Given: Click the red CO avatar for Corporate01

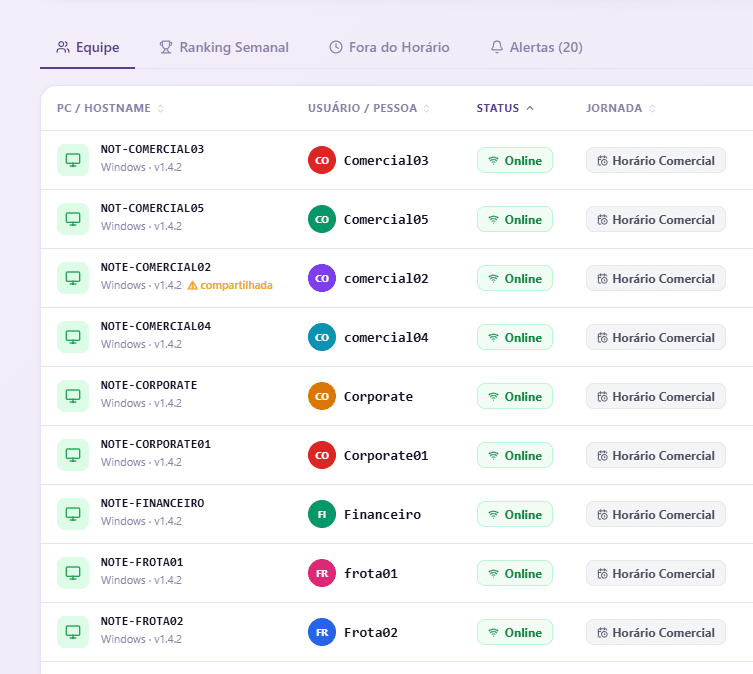Looking at the screenshot, I should pyautogui.click(x=322, y=455).
